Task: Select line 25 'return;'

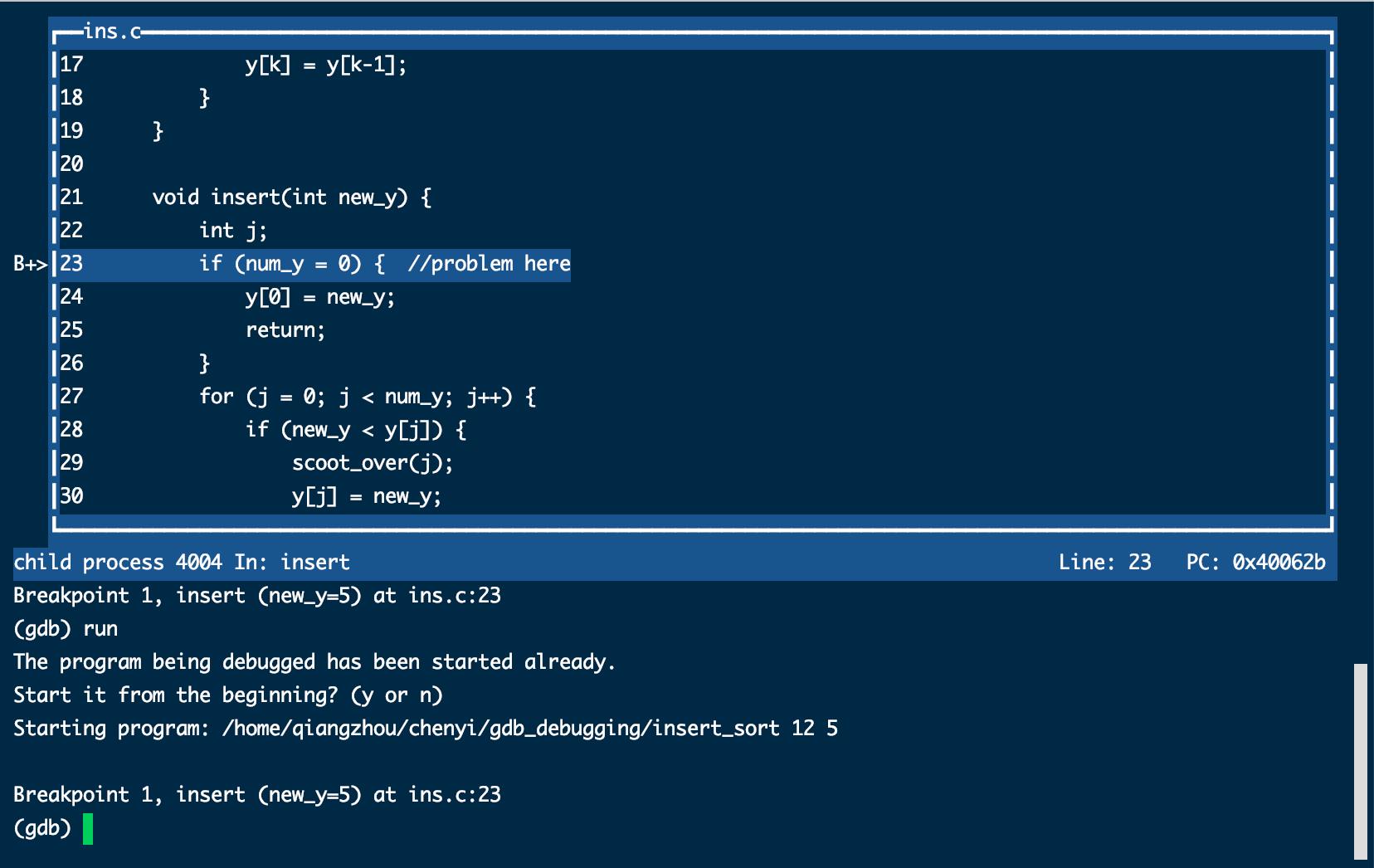Action: (285, 330)
